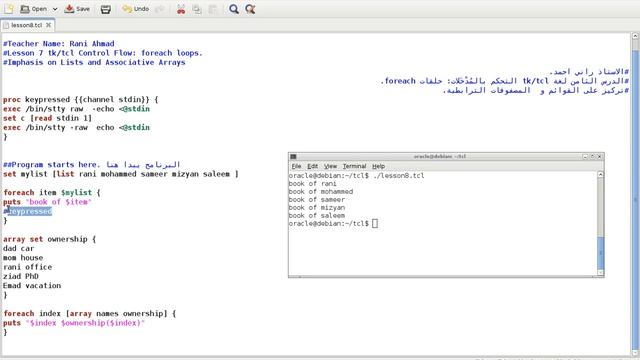640x360 pixels.
Task: Switch to the lesson8.tcl tab
Action: pyautogui.click(x=26, y=25)
